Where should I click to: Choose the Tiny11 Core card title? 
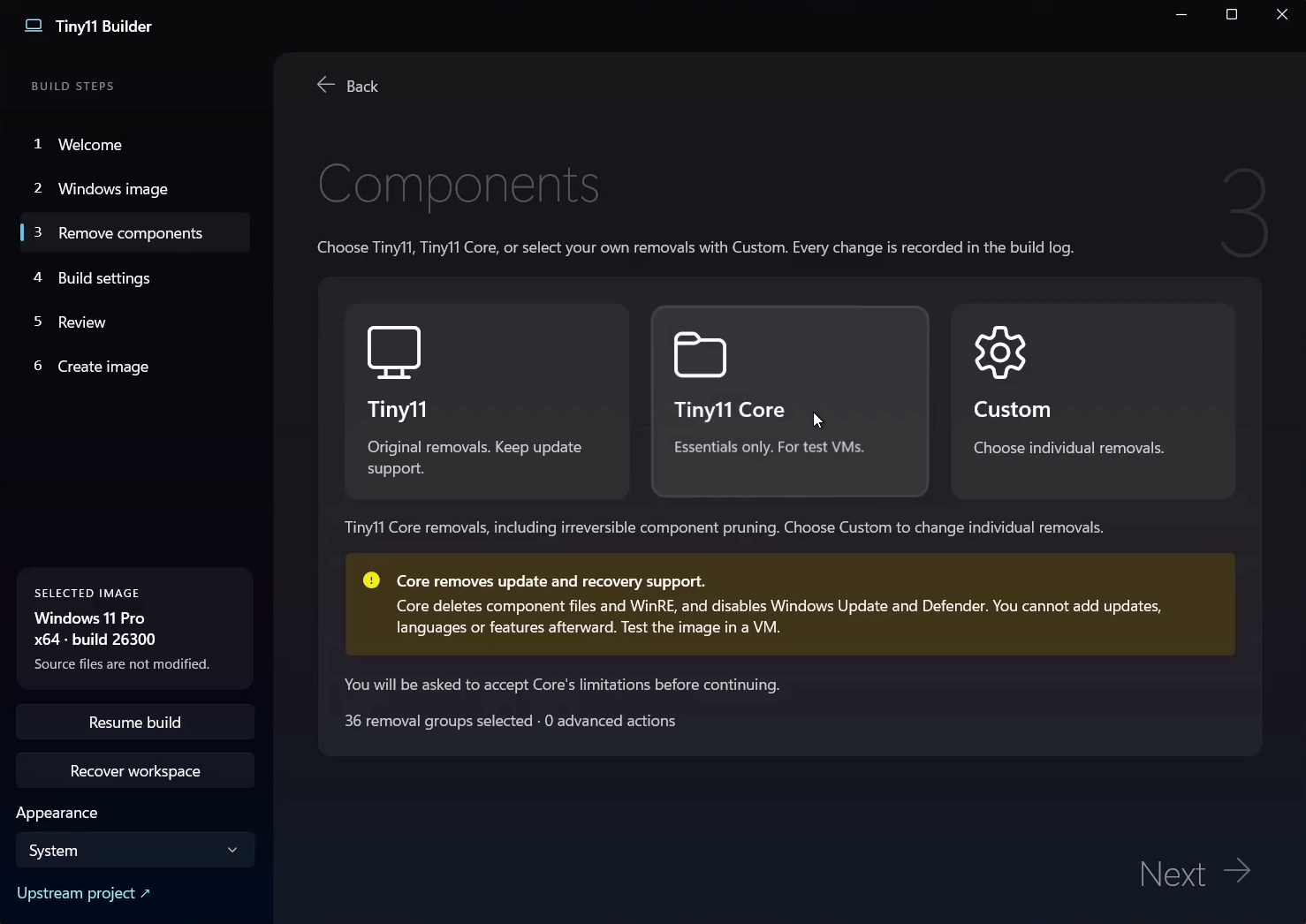pos(729,410)
